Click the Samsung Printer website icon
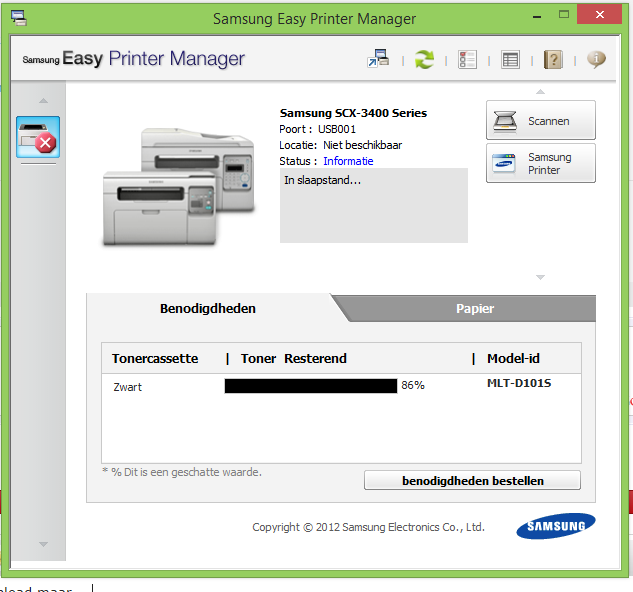633x592 pixels. point(504,164)
